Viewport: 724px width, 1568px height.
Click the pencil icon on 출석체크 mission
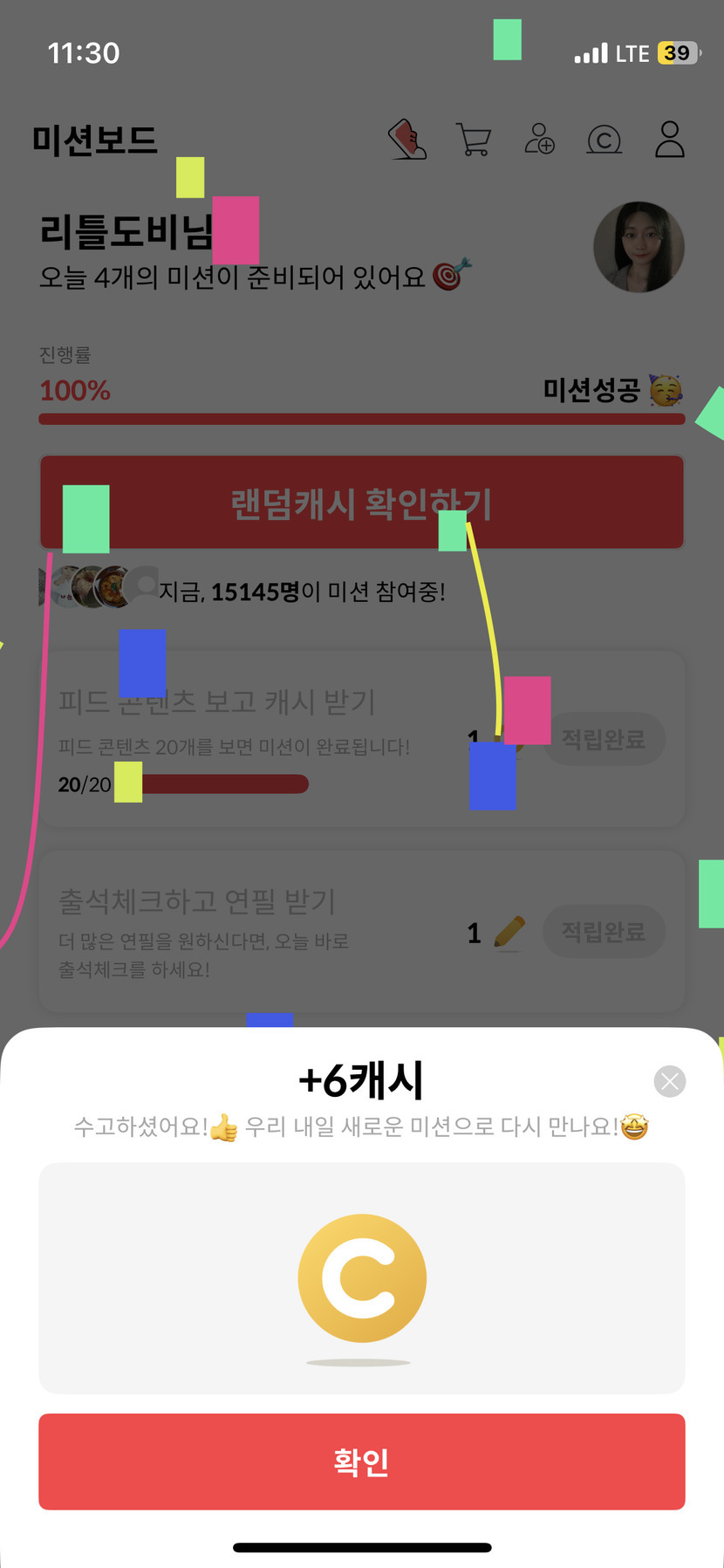coord(509,932)
